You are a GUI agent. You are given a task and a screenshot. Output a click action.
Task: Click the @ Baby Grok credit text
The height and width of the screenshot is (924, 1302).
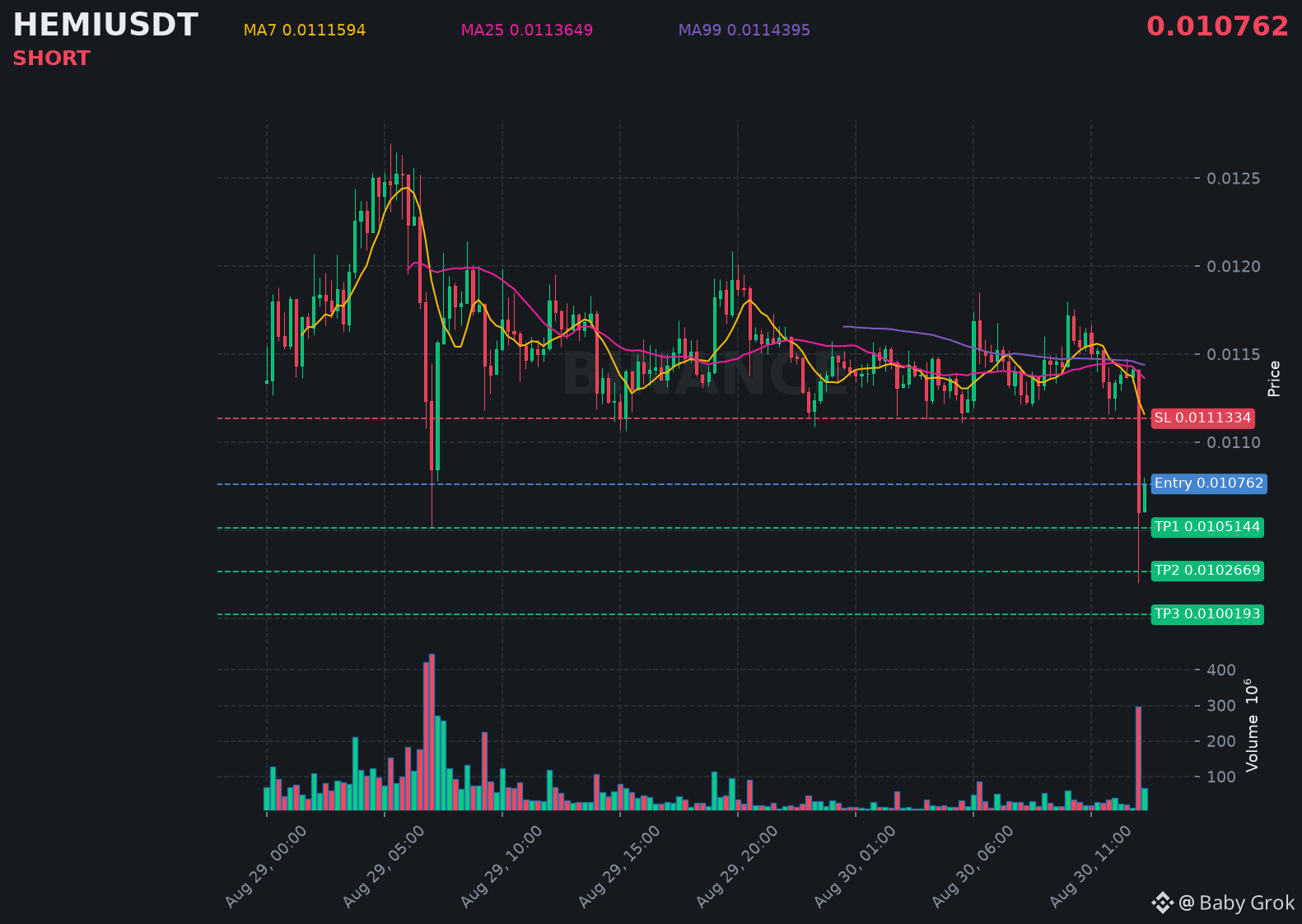coord(1237,903)
